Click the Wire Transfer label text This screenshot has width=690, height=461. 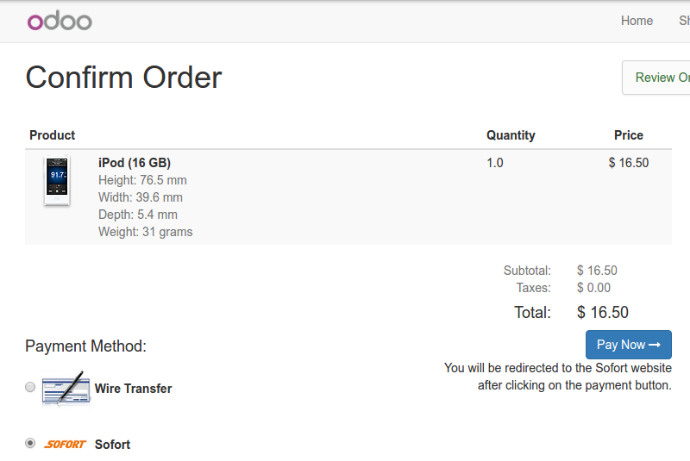pyautogui.click(x=133, y=388)
